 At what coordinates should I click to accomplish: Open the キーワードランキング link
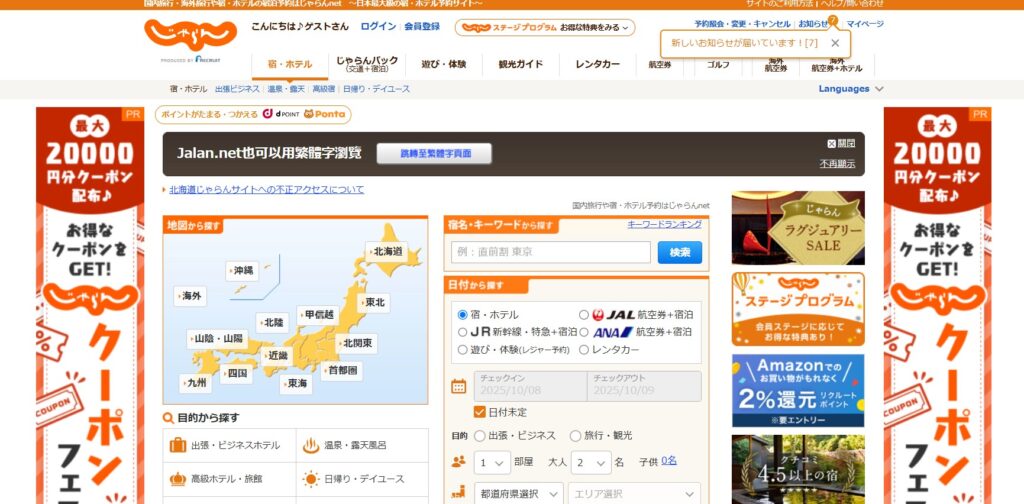665,224
